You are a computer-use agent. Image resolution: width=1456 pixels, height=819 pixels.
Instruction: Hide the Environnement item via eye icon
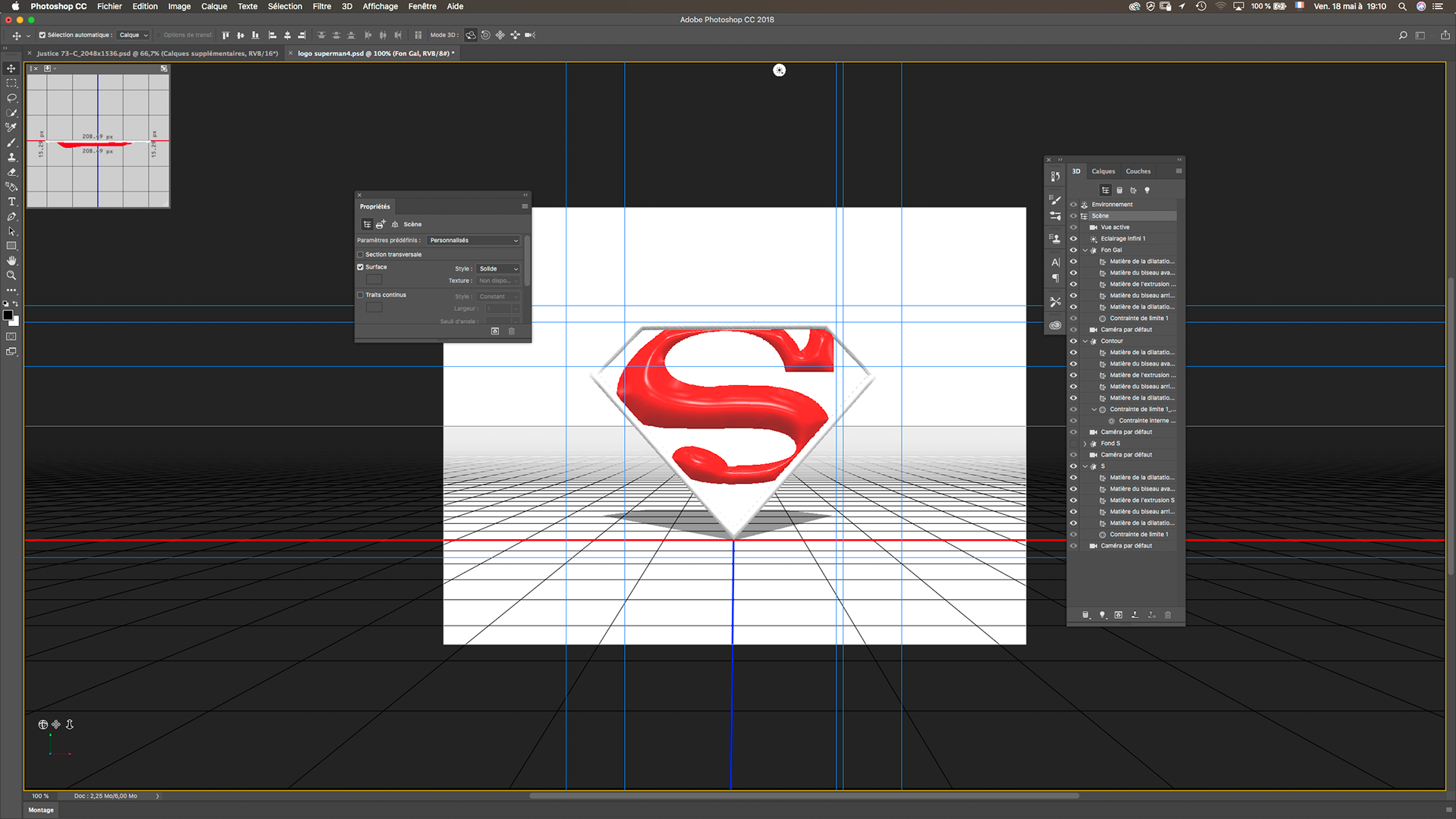[x=1073, y=205]
